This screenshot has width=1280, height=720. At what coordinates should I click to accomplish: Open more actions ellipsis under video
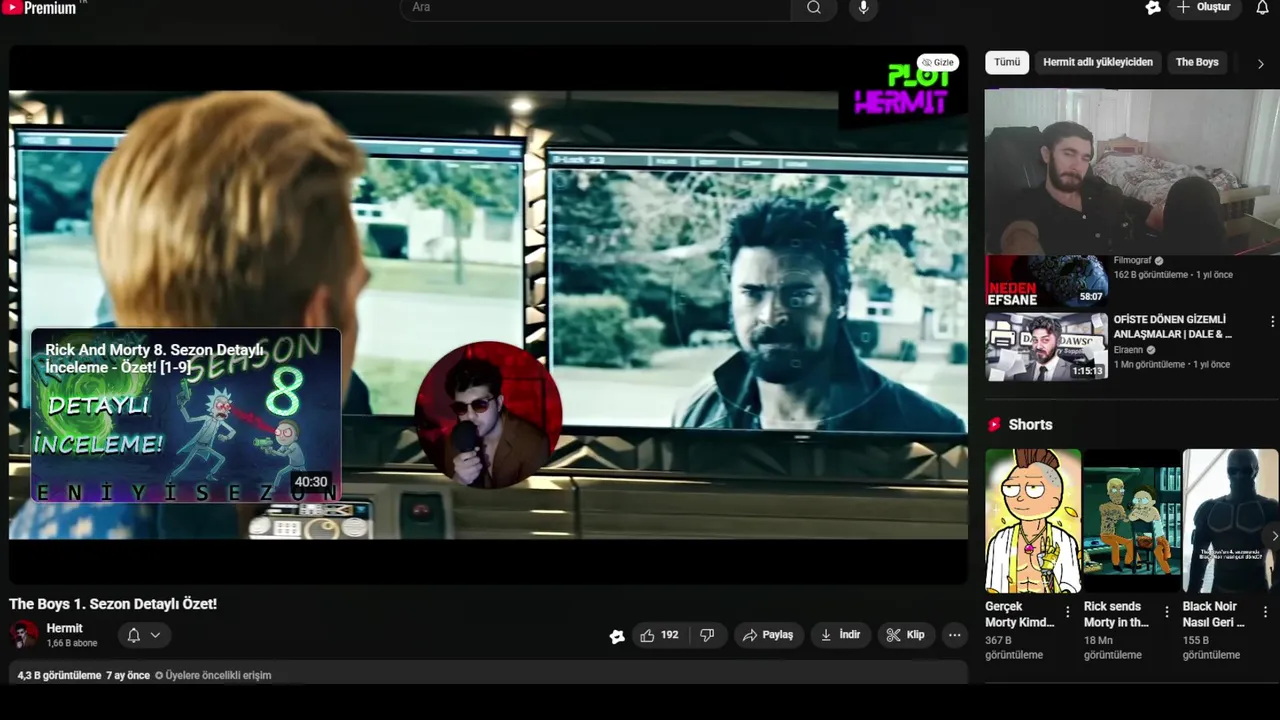tap(954, 635)
